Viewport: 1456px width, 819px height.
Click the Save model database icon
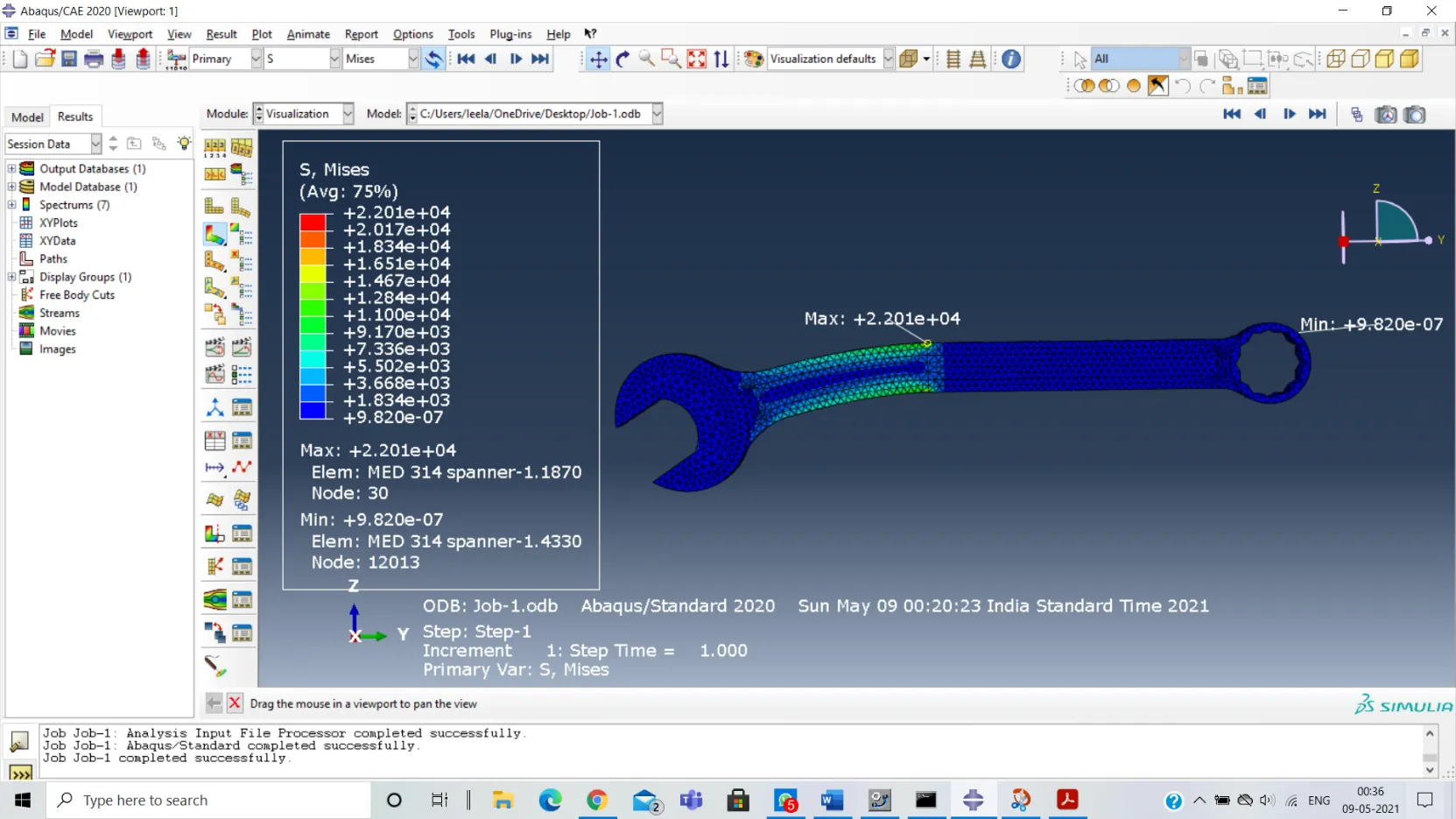69,59
